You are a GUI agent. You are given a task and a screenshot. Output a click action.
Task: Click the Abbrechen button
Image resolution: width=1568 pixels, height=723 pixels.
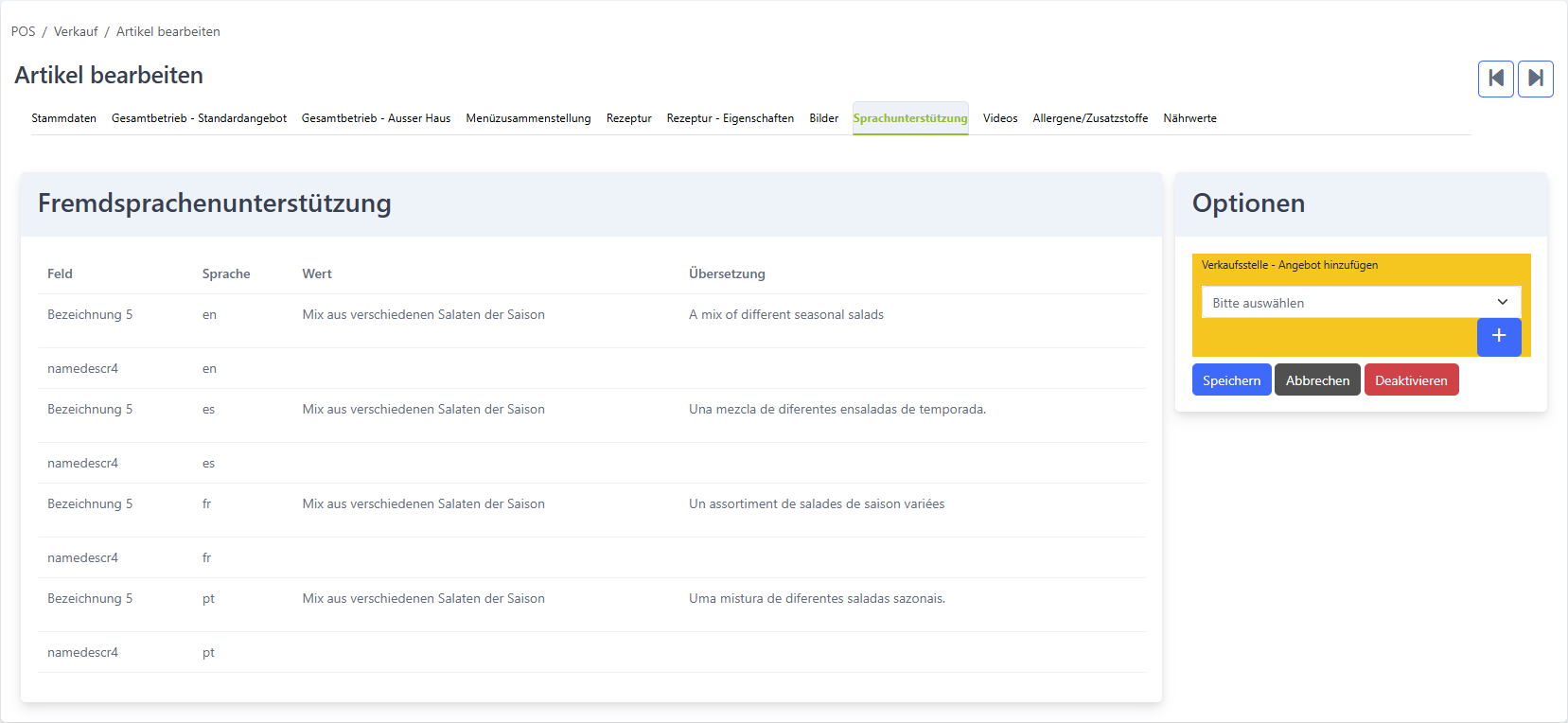click(1317, 380)
